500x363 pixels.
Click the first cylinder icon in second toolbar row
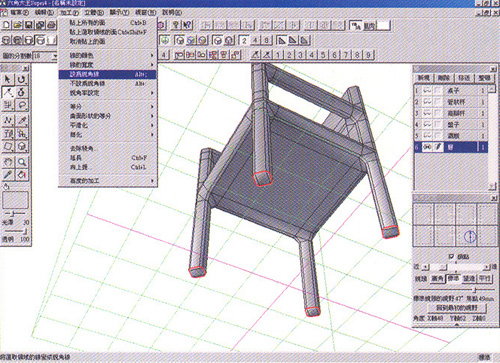[7, 40]
